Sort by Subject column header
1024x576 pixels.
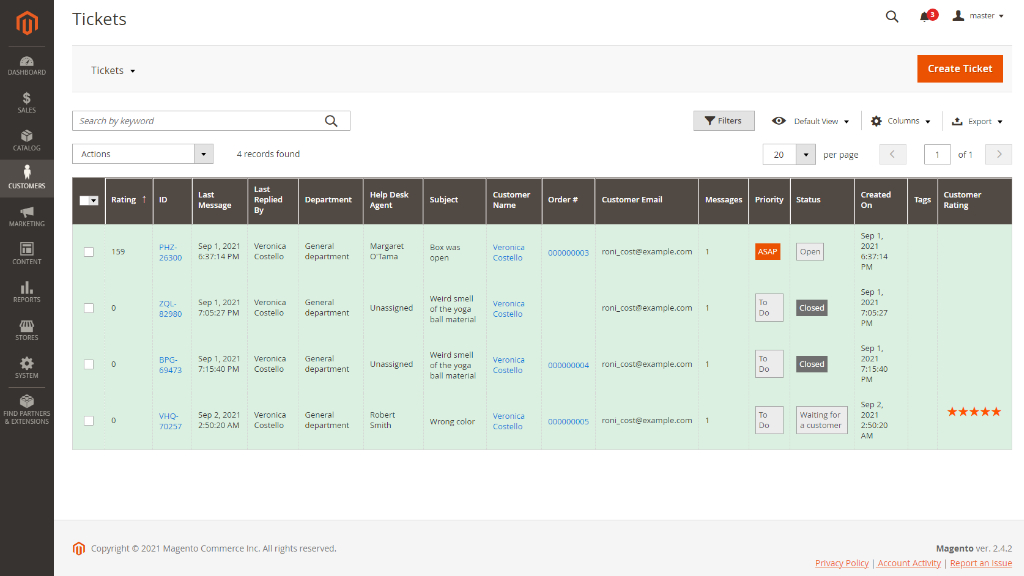tap(455, 200)
